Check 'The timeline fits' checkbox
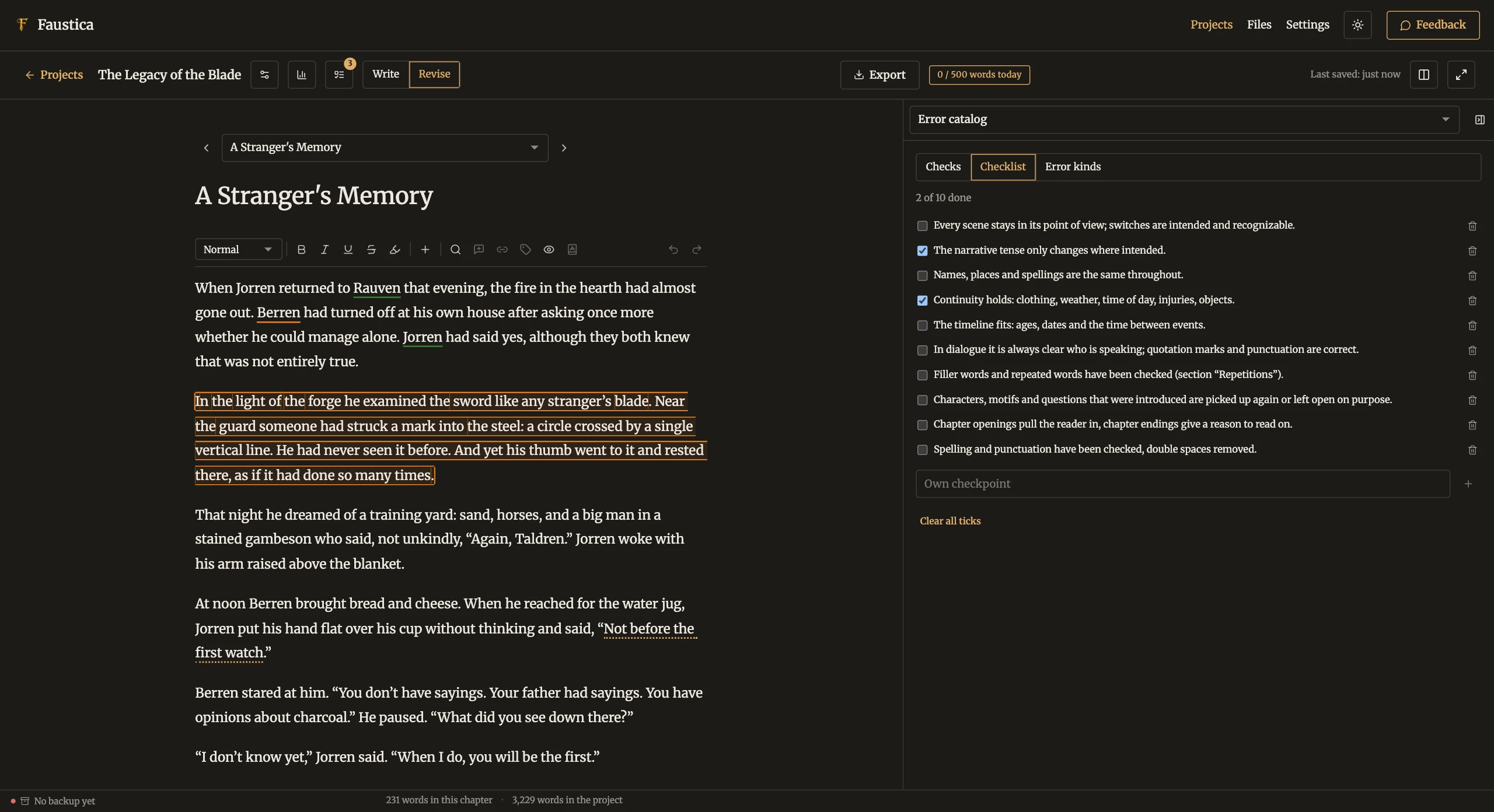 (x=922, y=325)
